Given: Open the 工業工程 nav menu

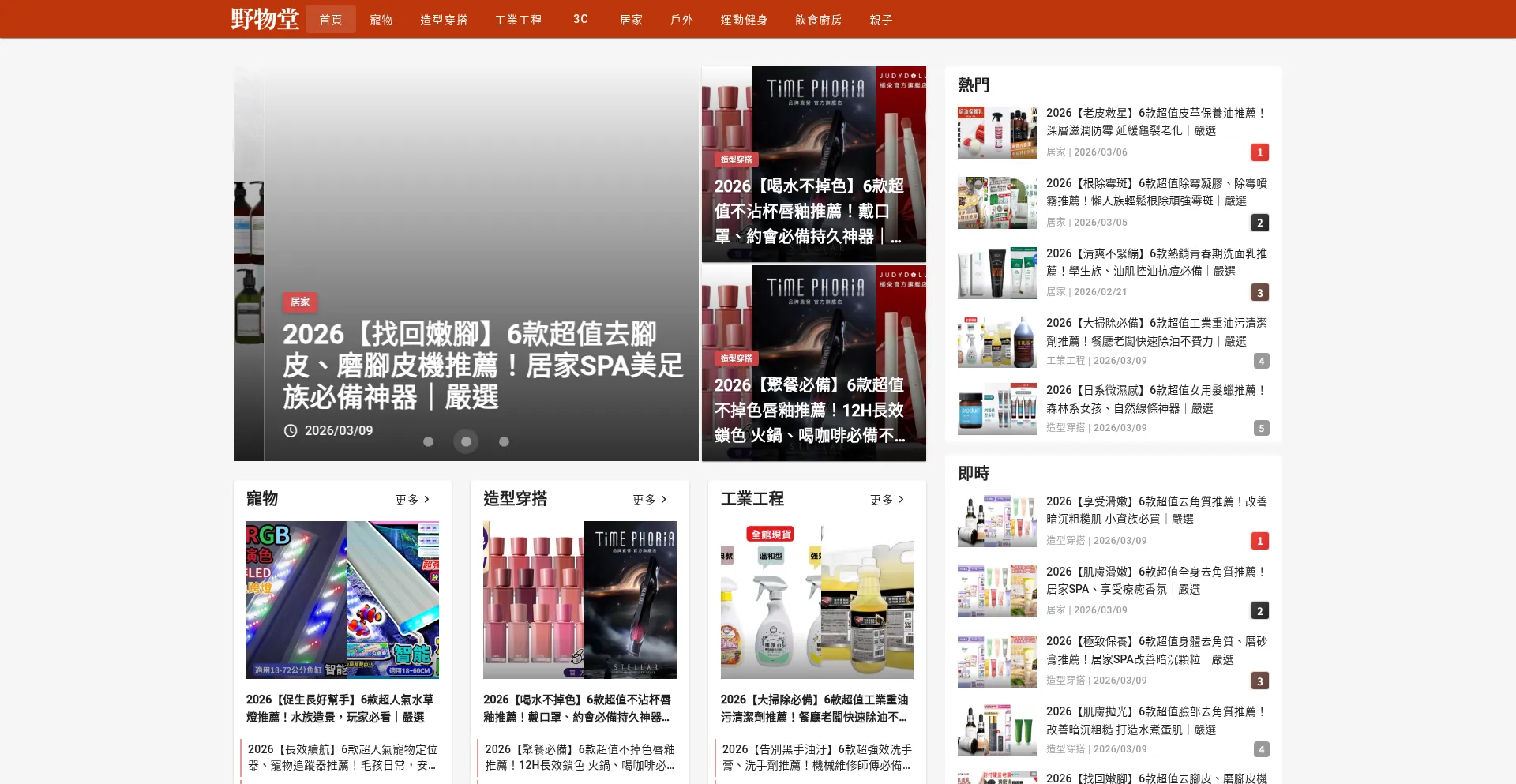Looking at the screenshot, I should click(519, 20).
